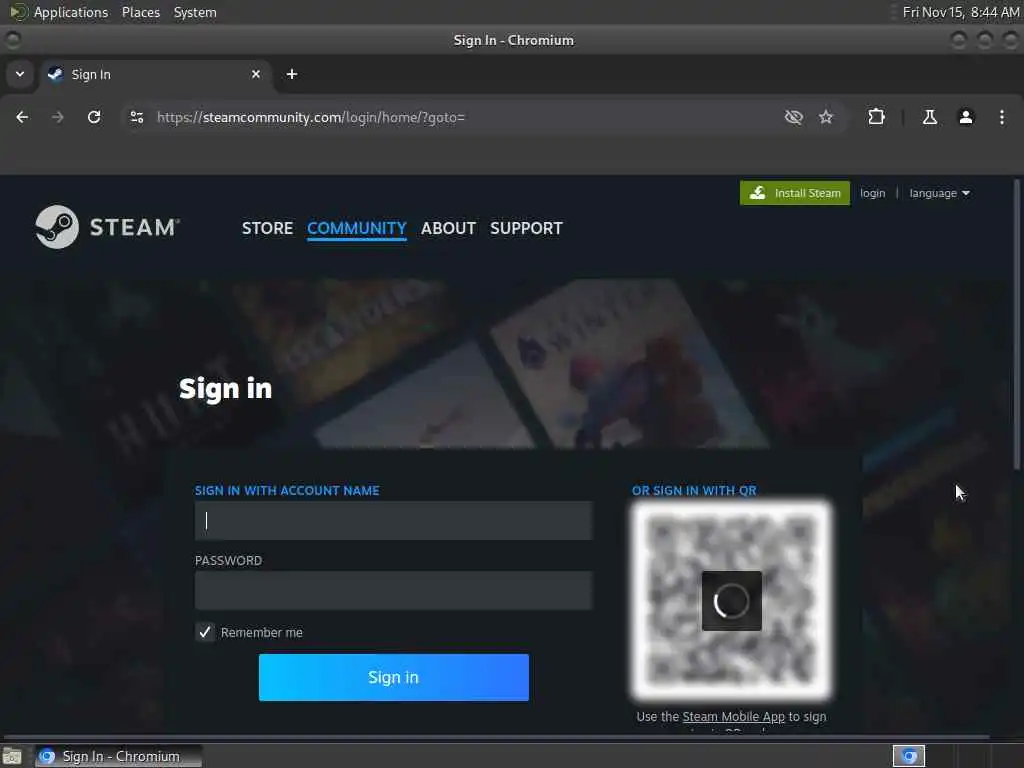Open the Applications menu

(x=71, y=12)
